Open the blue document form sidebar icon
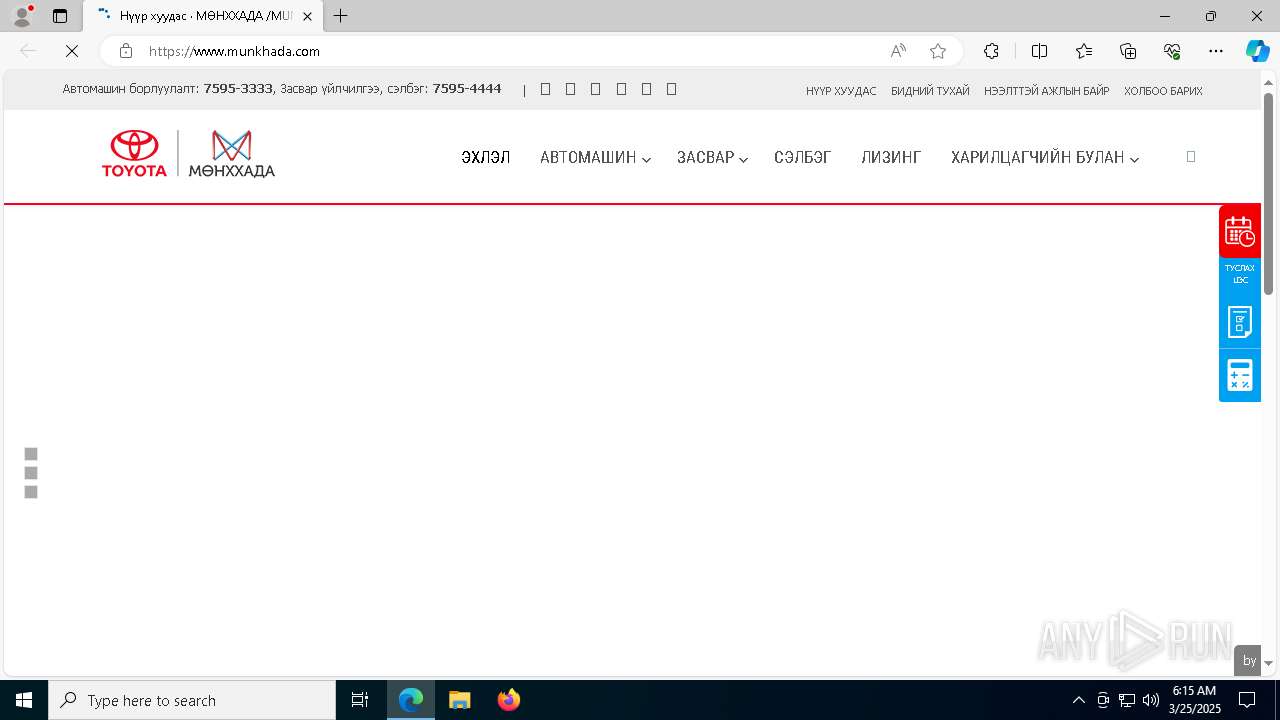 point(1240,322)
